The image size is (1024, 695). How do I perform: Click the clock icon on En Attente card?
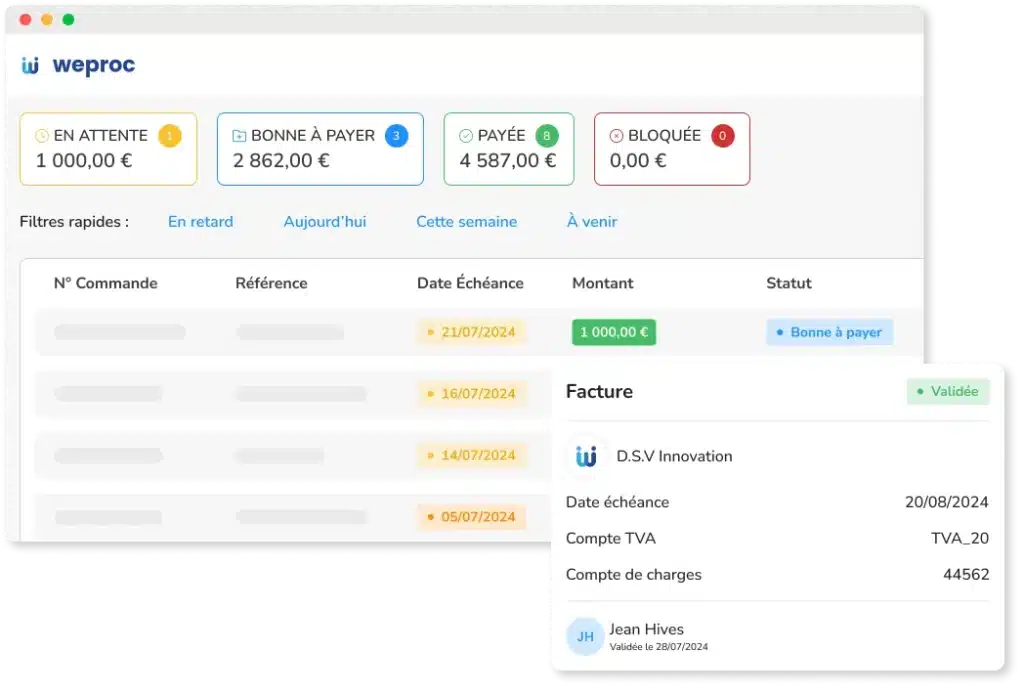[x=41, y=136]
